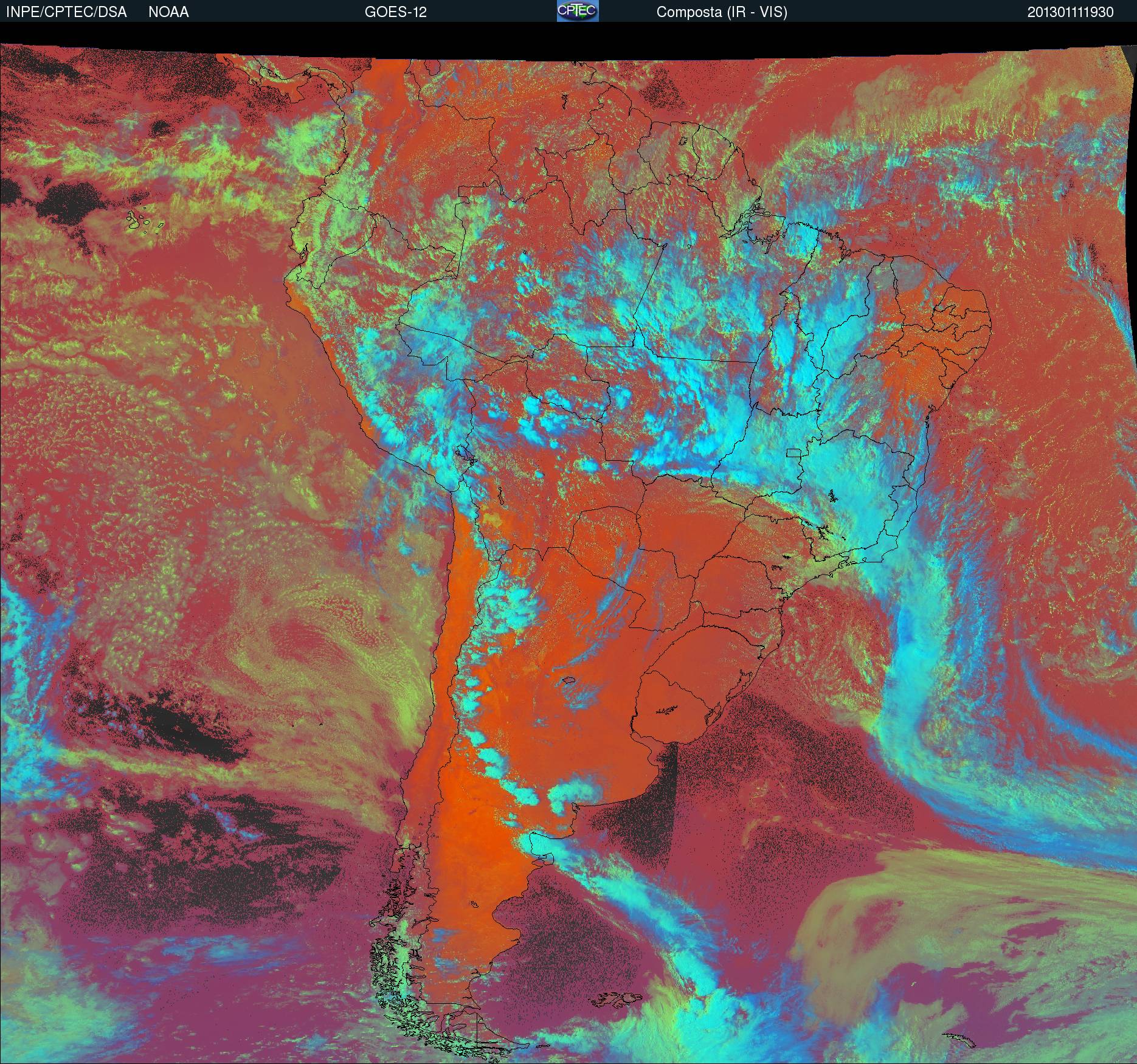Click the GOES-12 satellite label
Screen dimensions: 1137x1064
pos(395,12)
